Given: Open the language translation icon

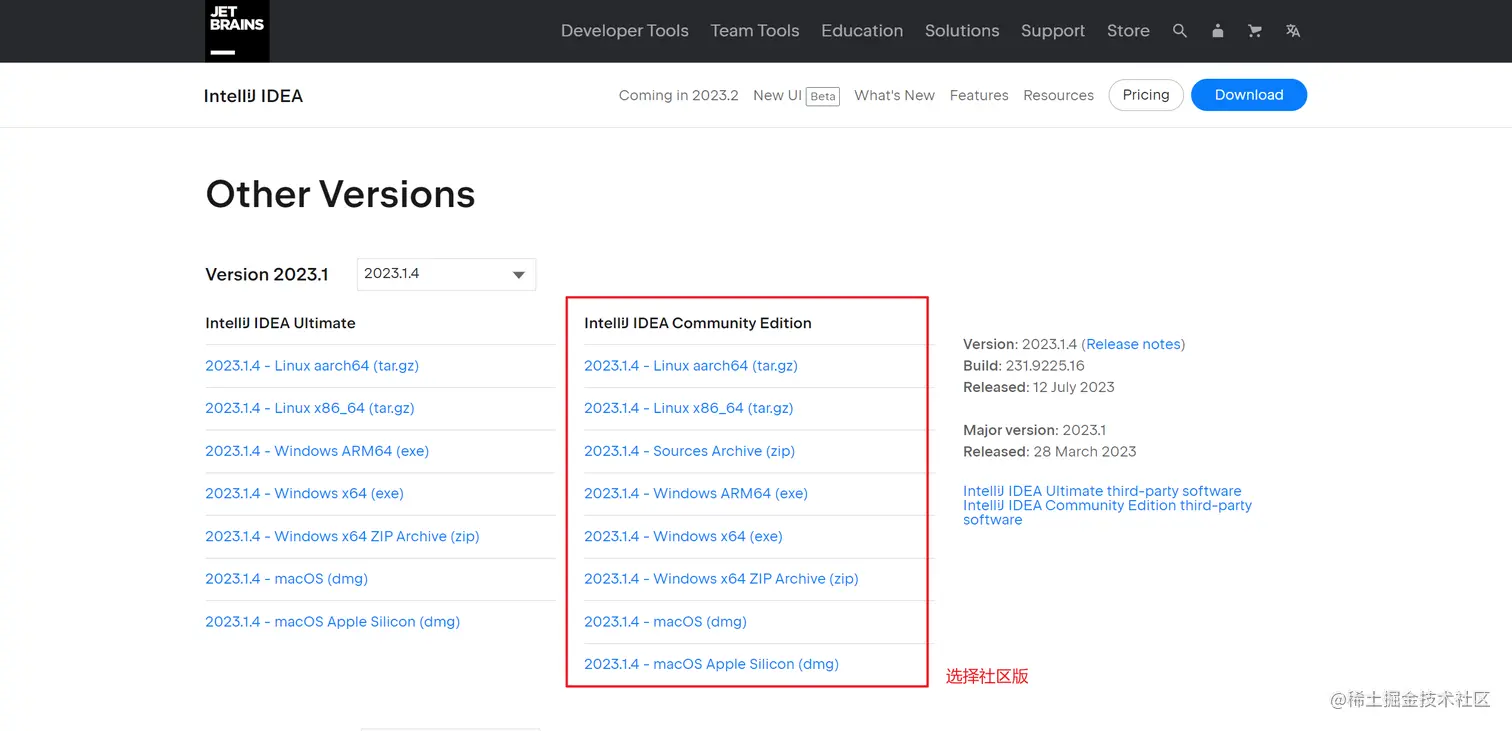Looking at the screenshot, I should point(1293,31).
